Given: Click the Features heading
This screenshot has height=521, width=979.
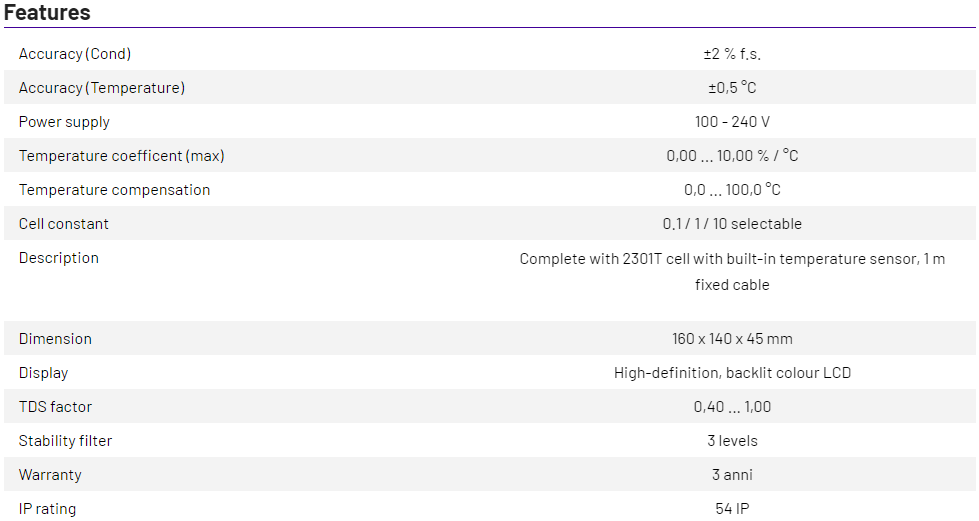Looking at the screenshot, I should [47, 13].
